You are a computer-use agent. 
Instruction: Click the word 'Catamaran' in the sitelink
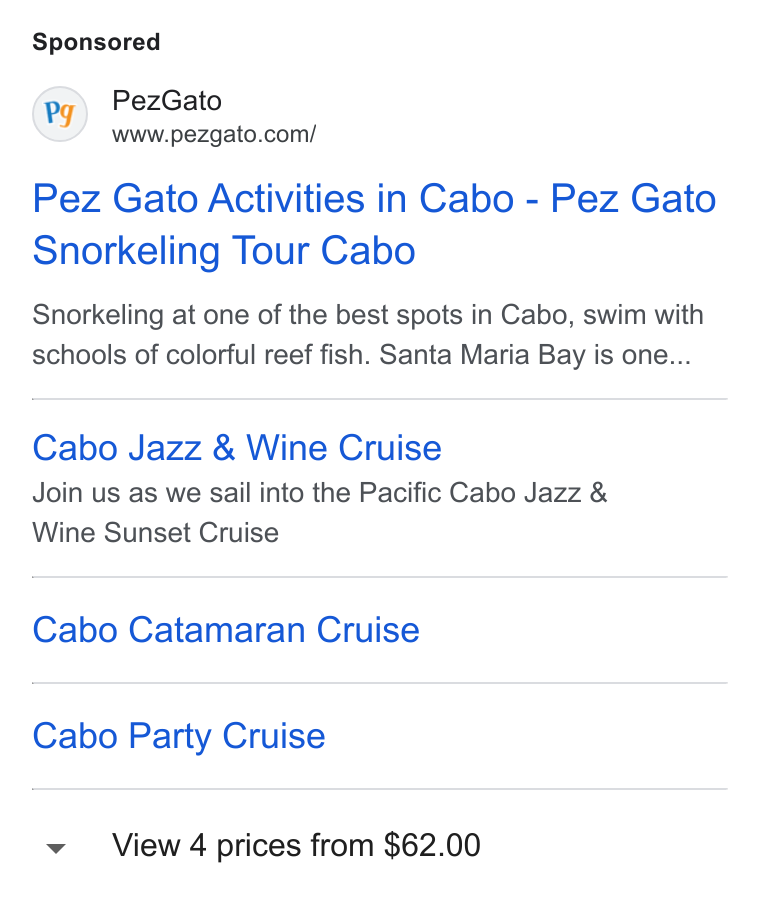[x=217, y=629]
